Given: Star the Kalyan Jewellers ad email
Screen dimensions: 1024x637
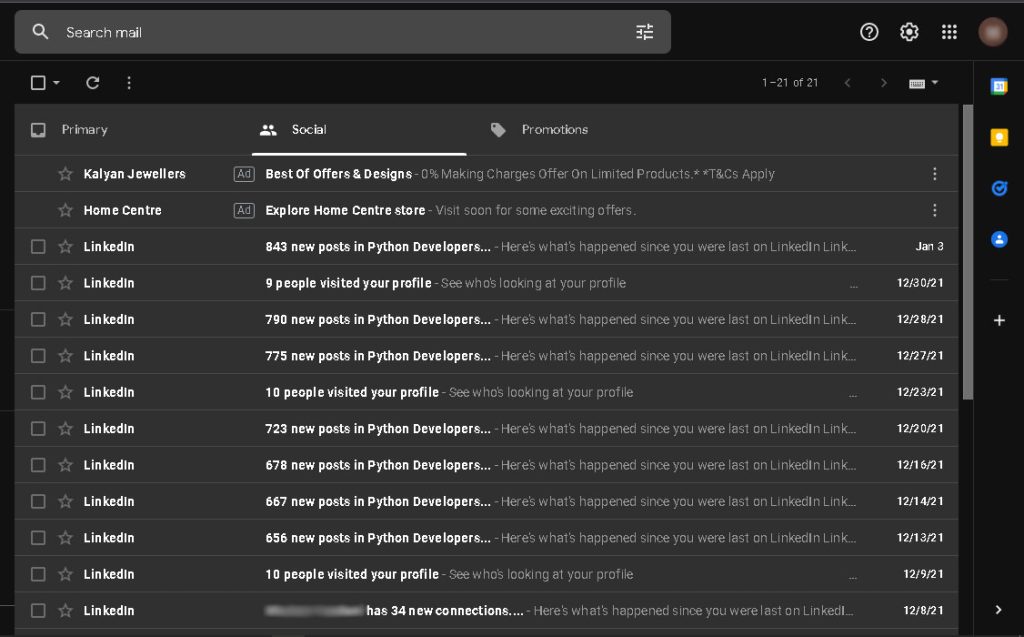Looking at the screenshot, I should [65, 174].
